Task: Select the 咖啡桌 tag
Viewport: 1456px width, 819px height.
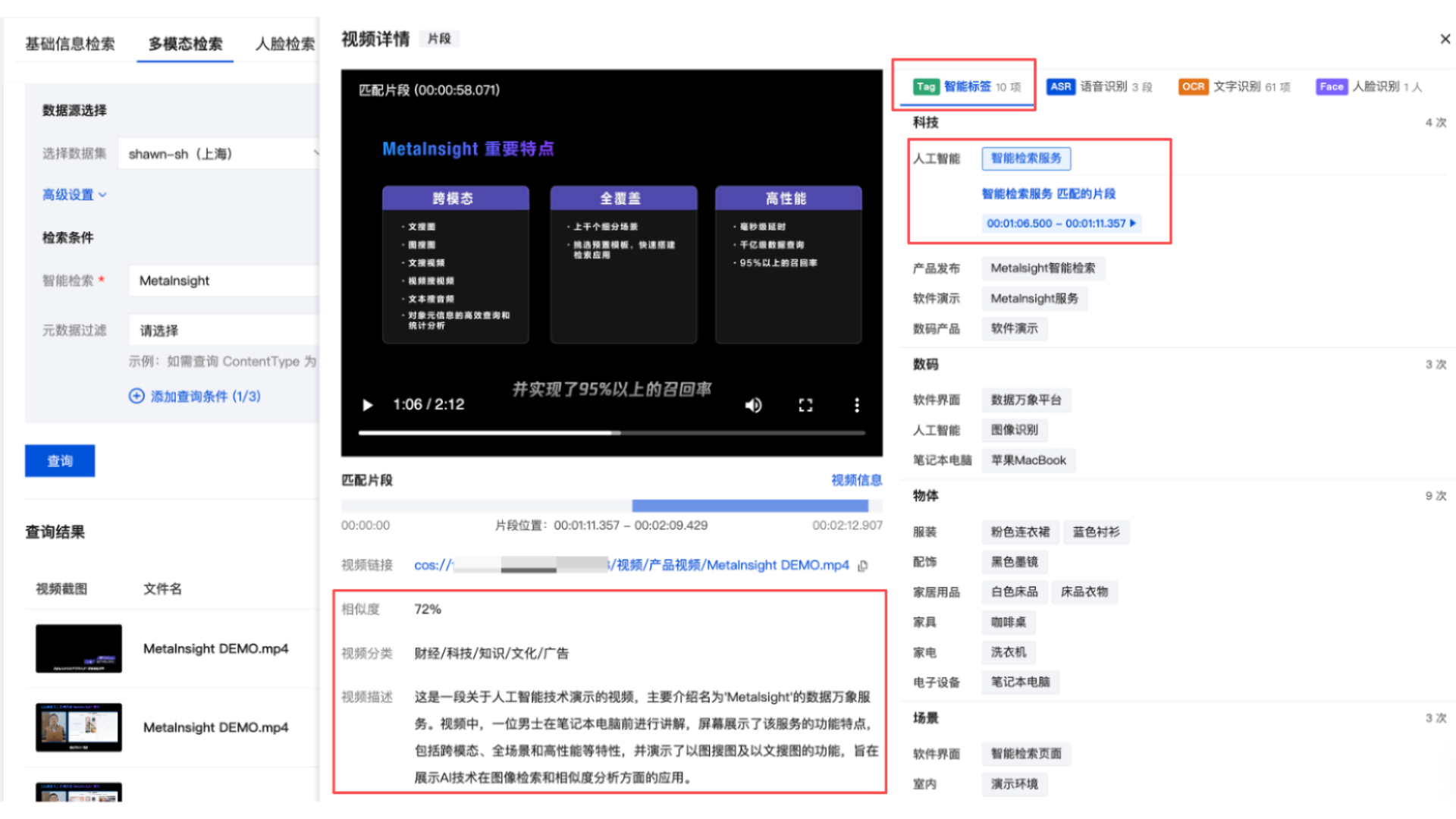Action: pyautogui.click(x=1009, y=623)
